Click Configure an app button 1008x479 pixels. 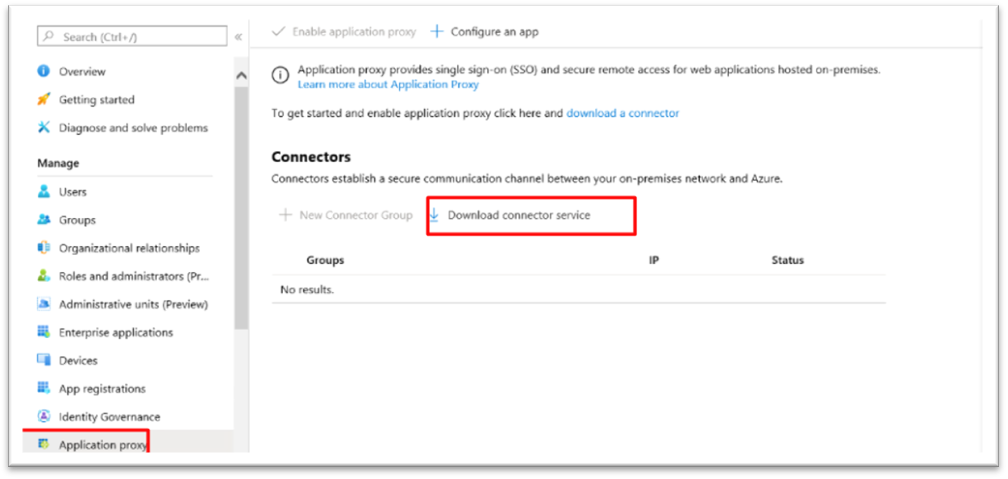[485, 32]
